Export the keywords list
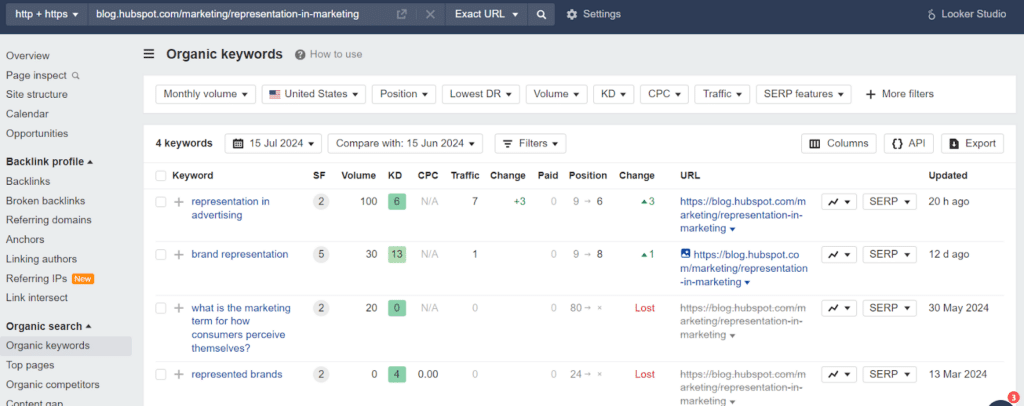 [x=972, y=144]
